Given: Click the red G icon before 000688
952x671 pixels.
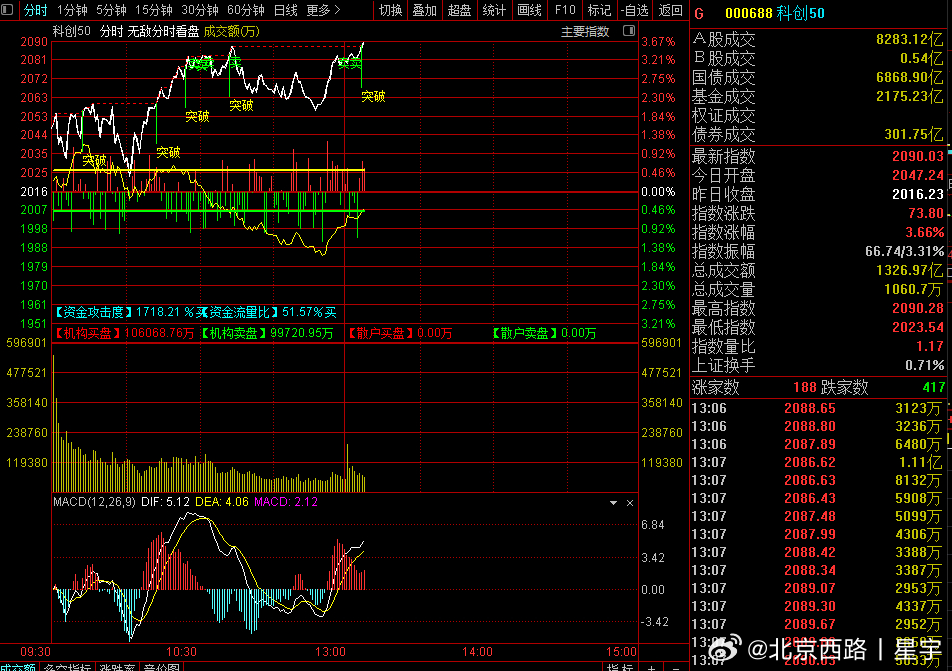Looking at the screenshot, I should coord(699,13).
